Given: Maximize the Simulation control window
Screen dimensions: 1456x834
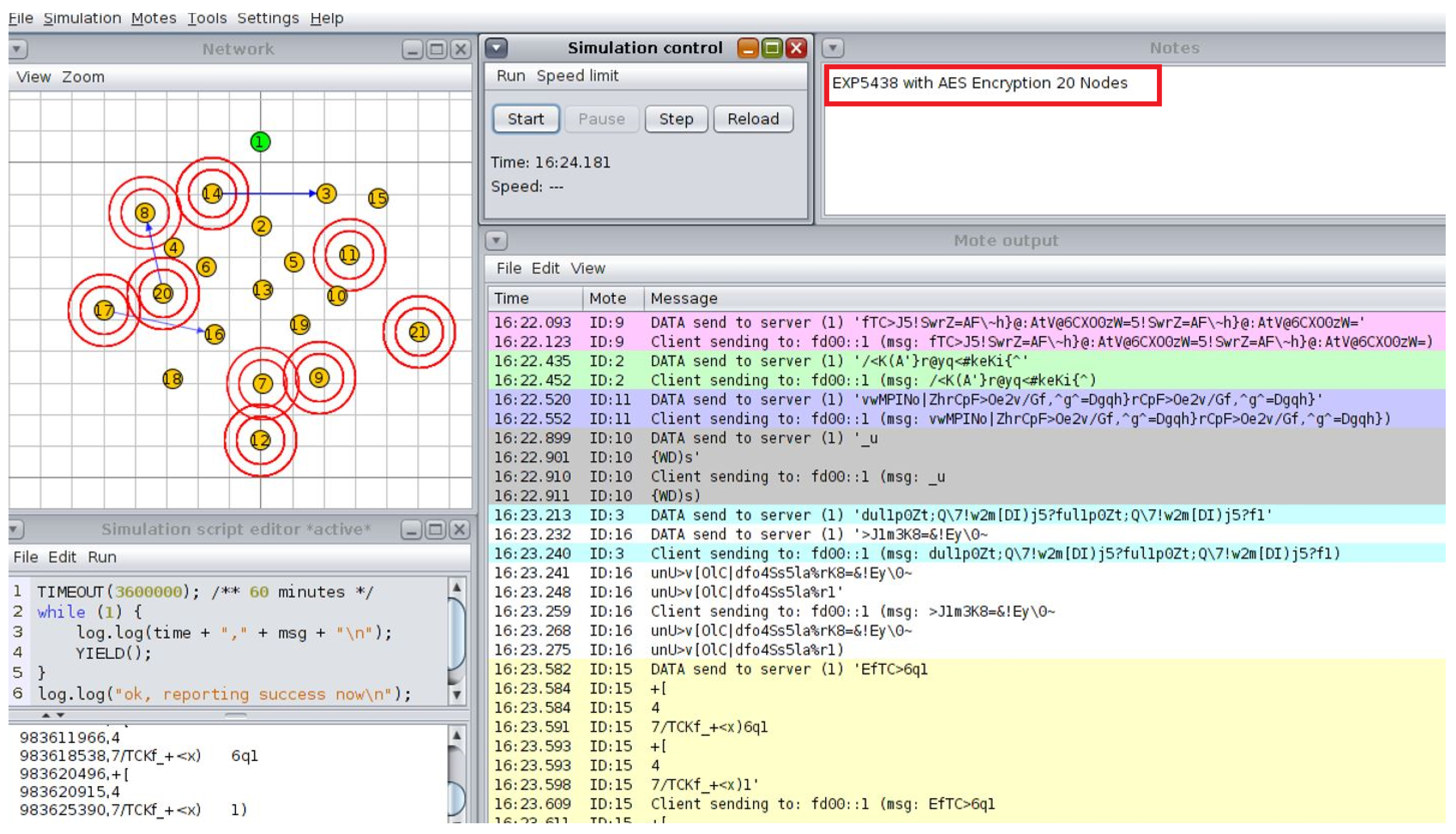Looking at the screenshot, I should click(x=772, y=48).
